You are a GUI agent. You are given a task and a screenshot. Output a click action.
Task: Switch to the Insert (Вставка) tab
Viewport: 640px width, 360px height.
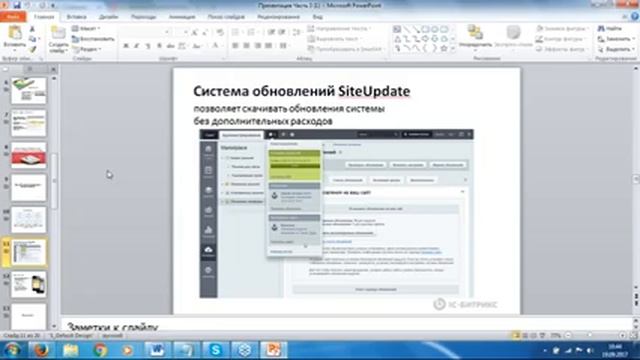[x=76, y=17]
